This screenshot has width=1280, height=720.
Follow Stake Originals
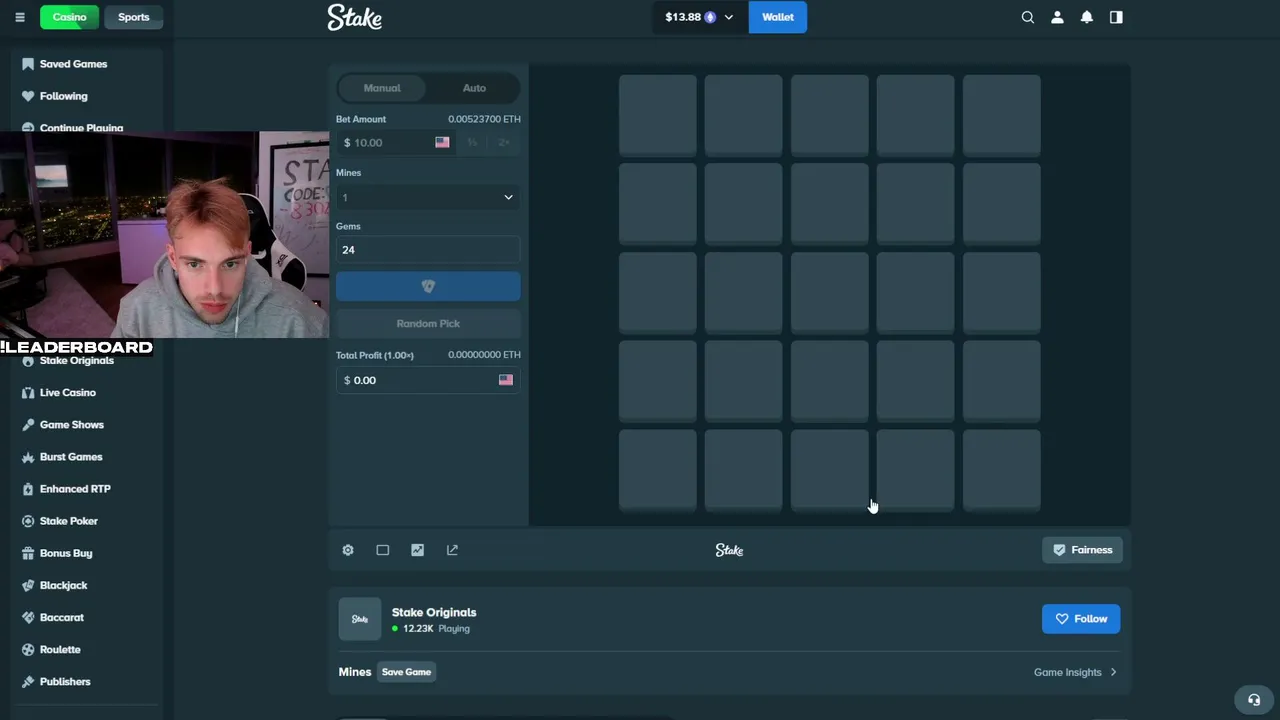(x=1081, y=619)
